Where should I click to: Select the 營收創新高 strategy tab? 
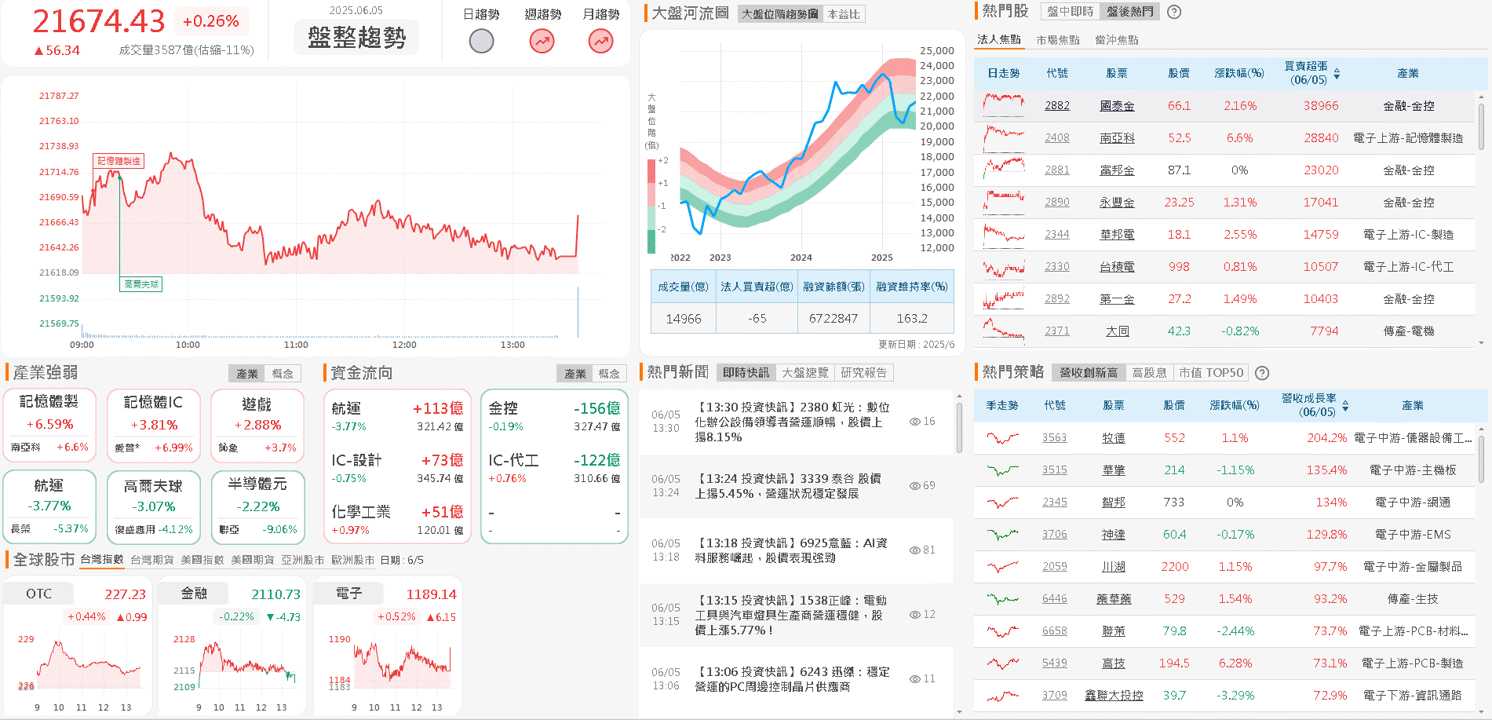click(x=1088, y=373)
